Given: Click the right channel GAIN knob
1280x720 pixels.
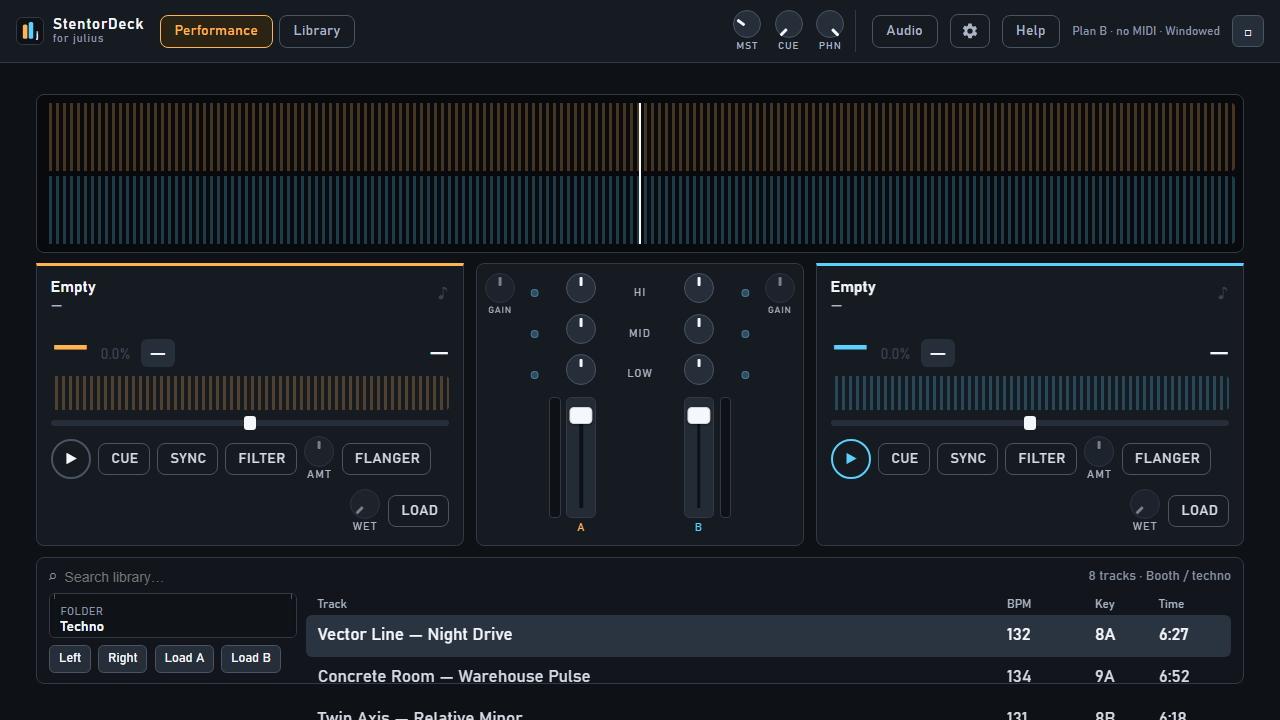Looking at the screenshot, I should pyautogui.click(x=780, y=288).
